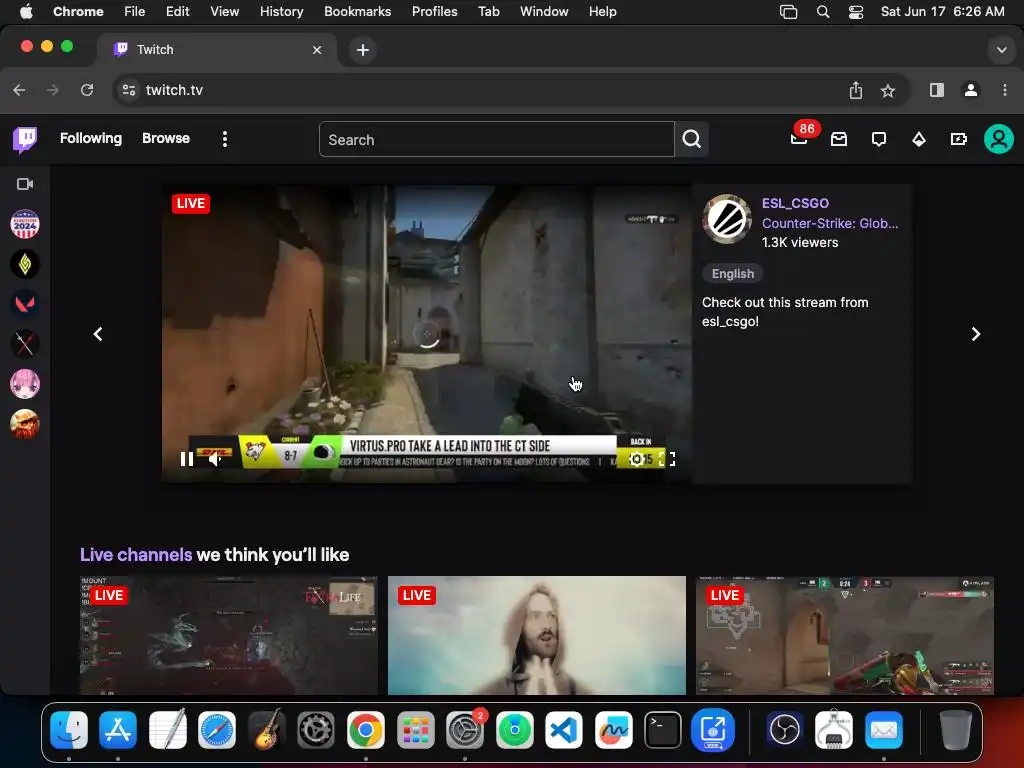This screenshot has width=1024, height=768.
Task: Expand followed channels camera icon in sidebar
Action: (x=25, y=184)
